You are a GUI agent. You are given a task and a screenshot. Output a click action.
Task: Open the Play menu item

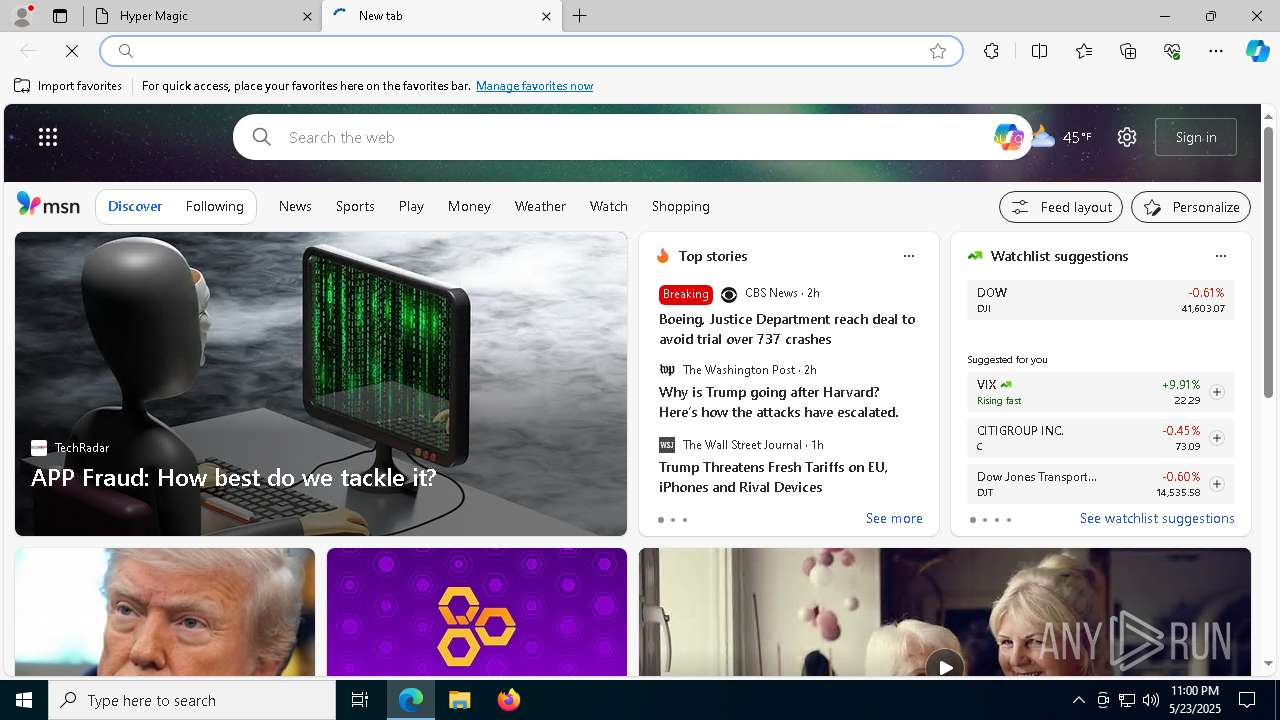(411, 206)
